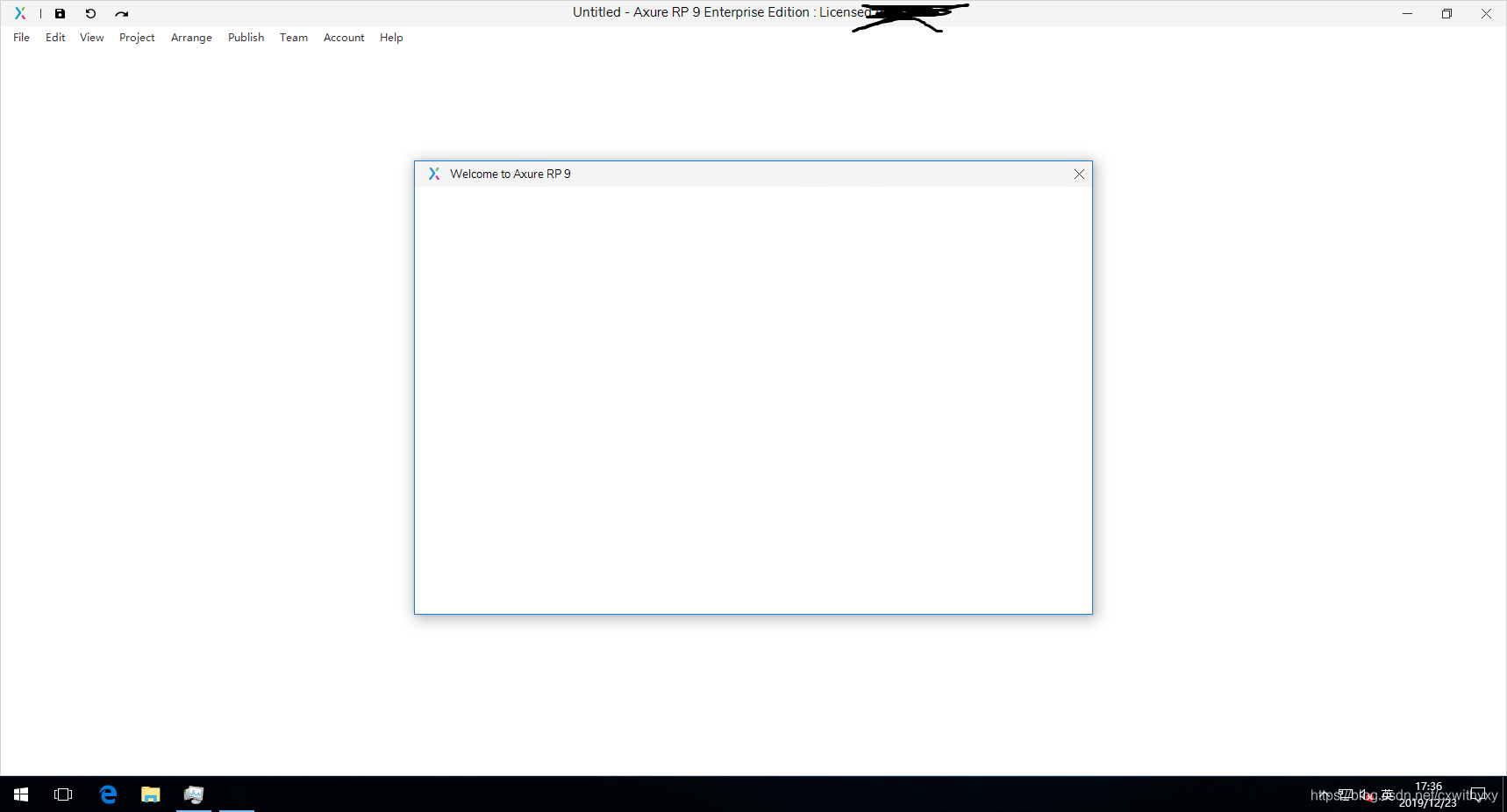
Task: Open File Explorer from the taskbar
Action: (x=151, y=794)
